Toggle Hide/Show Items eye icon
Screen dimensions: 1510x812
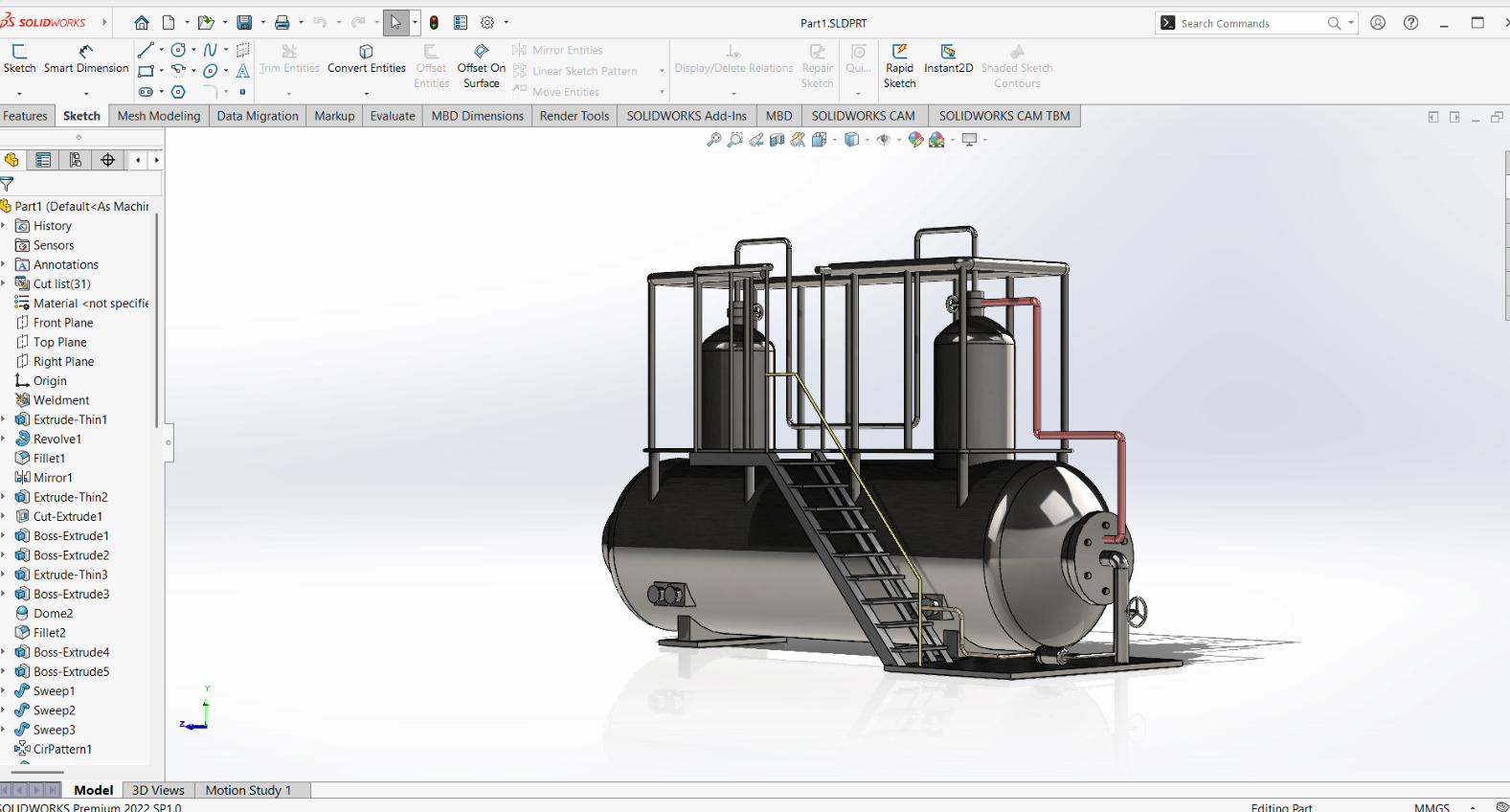point(883,140)
